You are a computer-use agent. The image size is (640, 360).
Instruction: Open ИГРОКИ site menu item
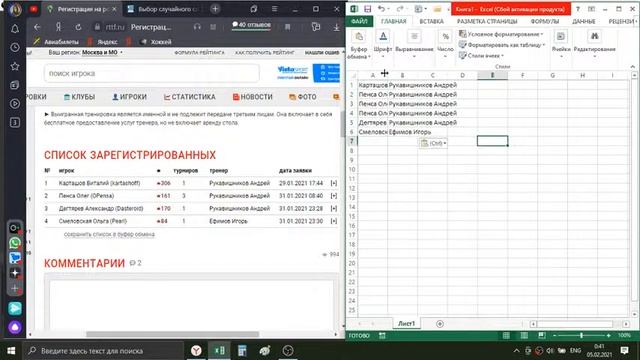click(x=129, y=97)
